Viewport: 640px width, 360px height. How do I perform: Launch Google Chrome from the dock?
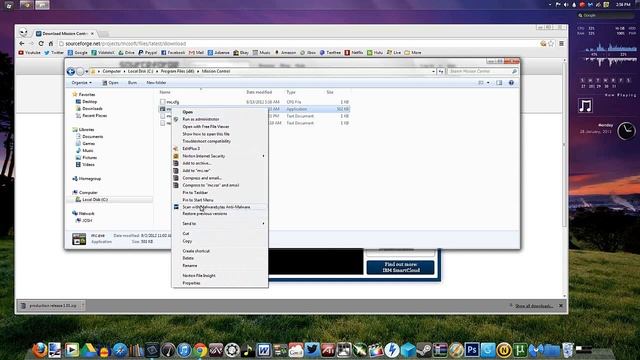click(200, 350)
